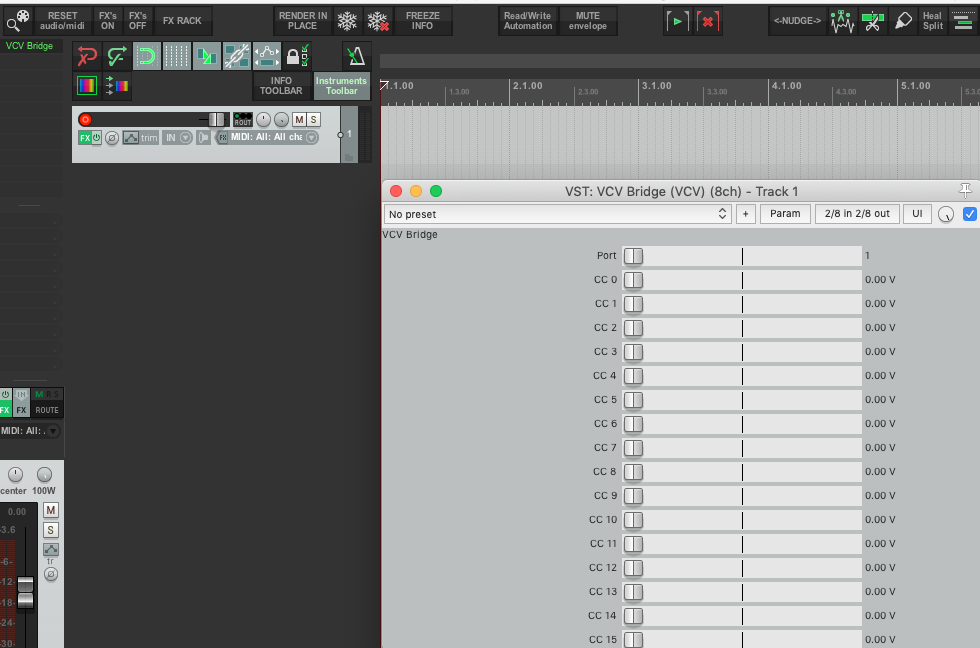Open the FX RACK button
980x648 pixels.
(x=182, y=21)
